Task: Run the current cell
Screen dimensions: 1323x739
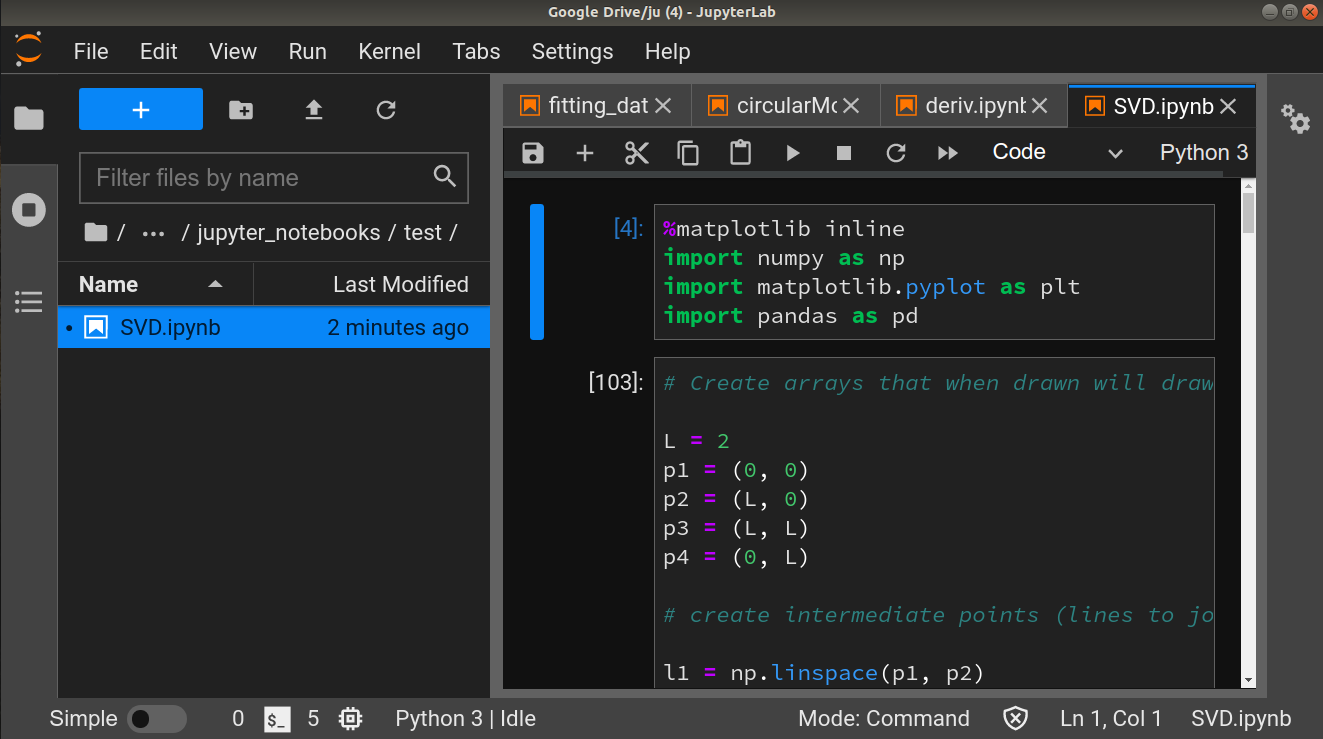Action: coord(792,152)
